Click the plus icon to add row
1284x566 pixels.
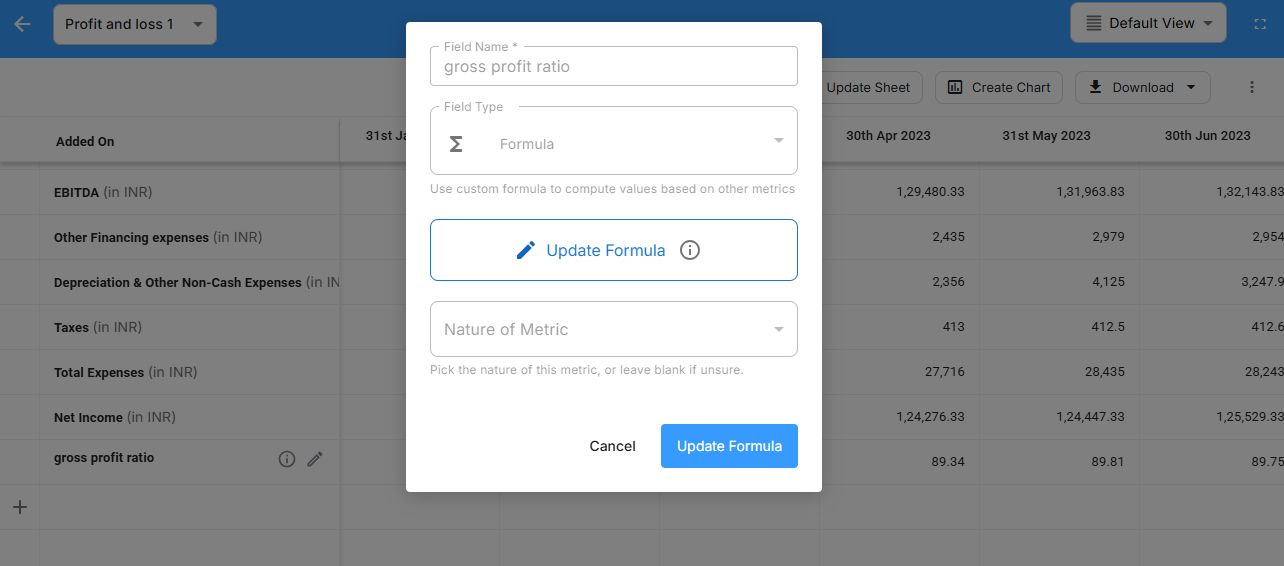click(19, 507)
